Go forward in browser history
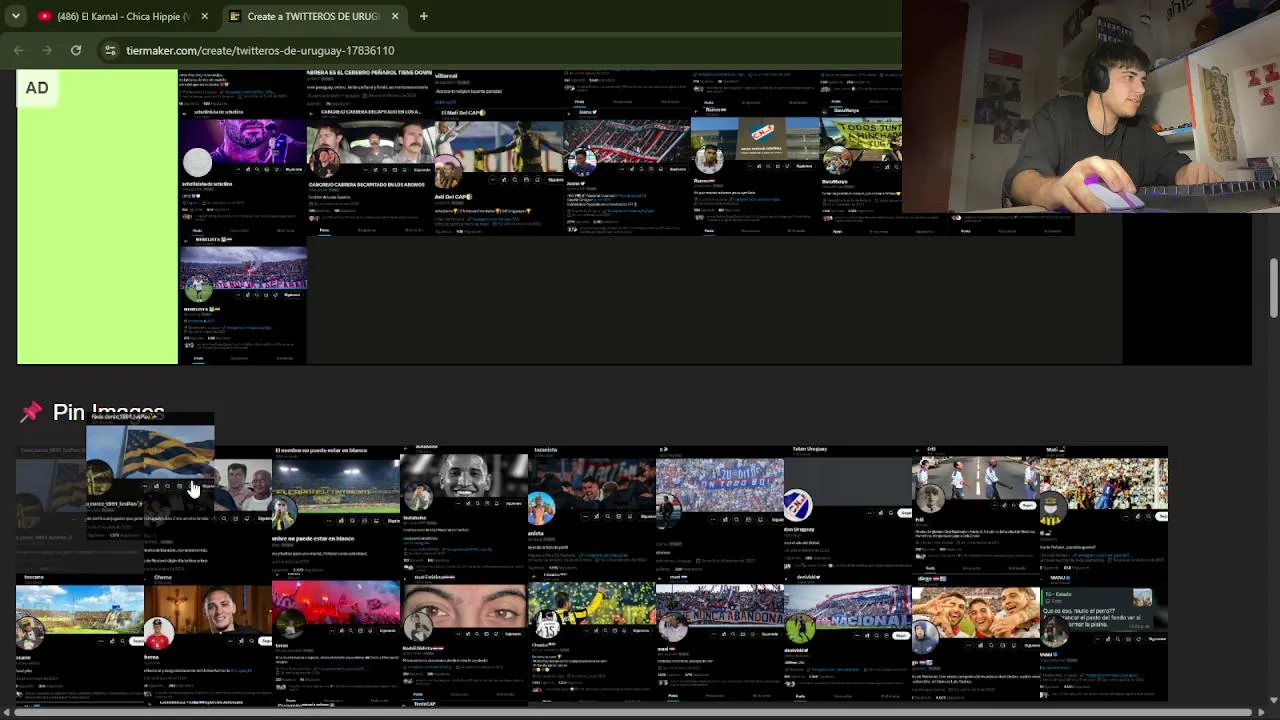The height and width of the screenshot is (720, 1280). point(47,50)
